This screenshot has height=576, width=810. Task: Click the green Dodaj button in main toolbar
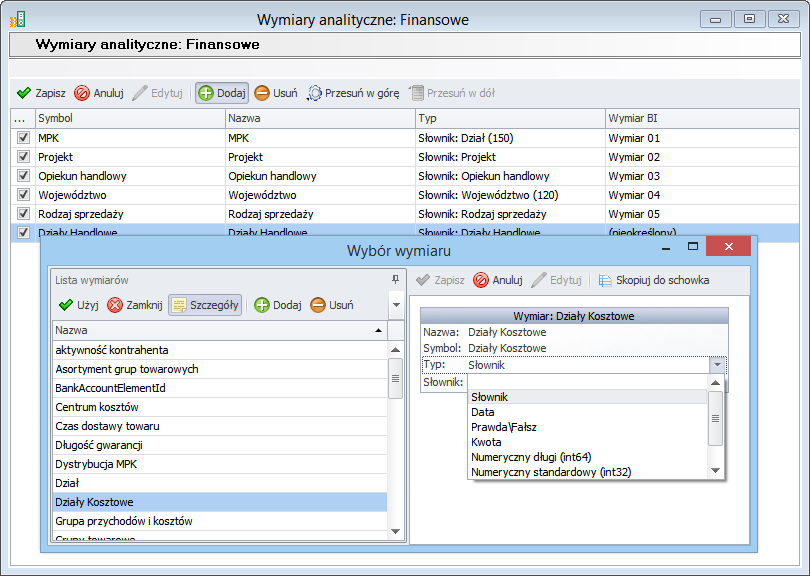pyautogui.click(x=222, y=93)
